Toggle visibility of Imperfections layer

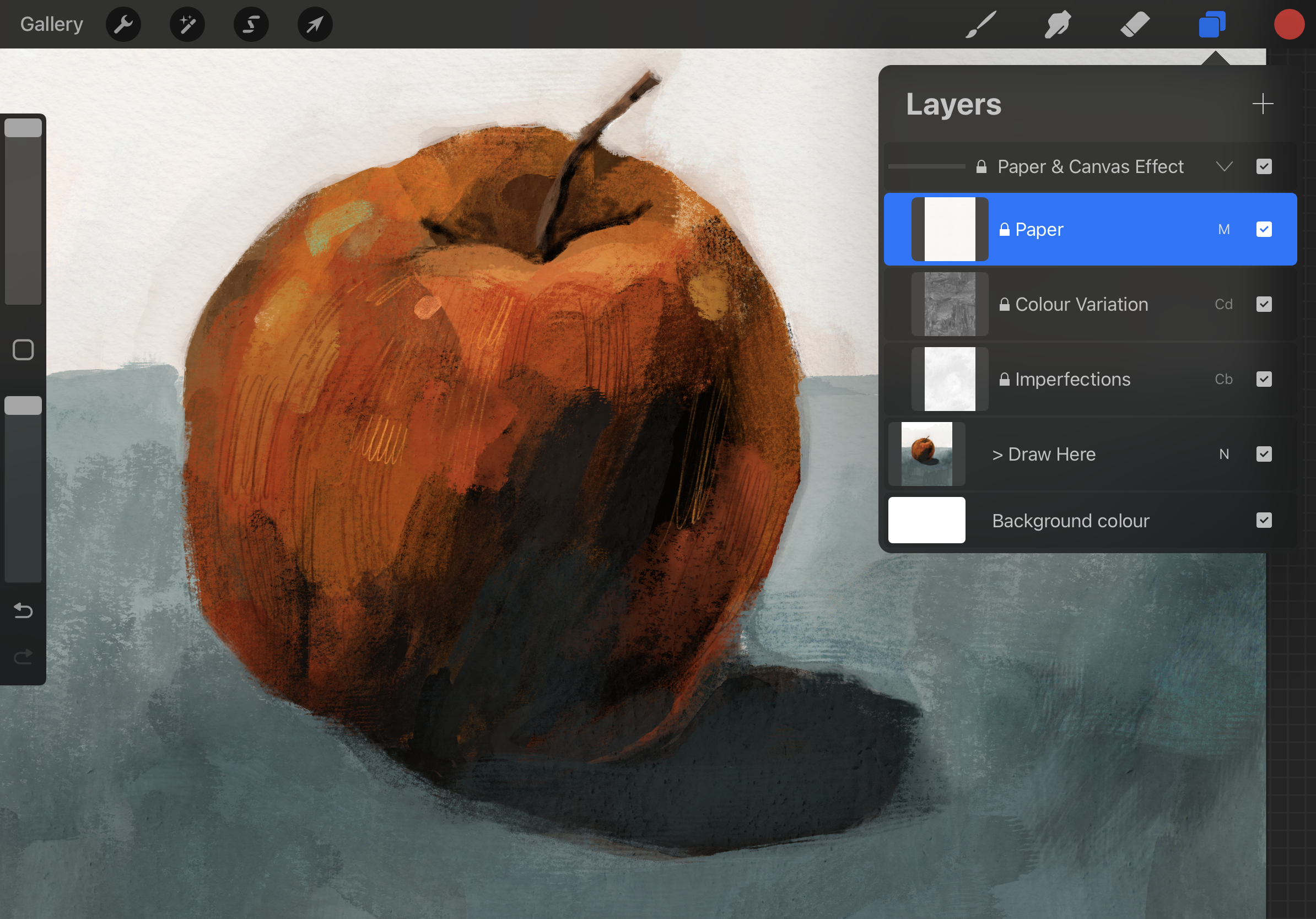pyautogui.click(x=1264, y=379)
